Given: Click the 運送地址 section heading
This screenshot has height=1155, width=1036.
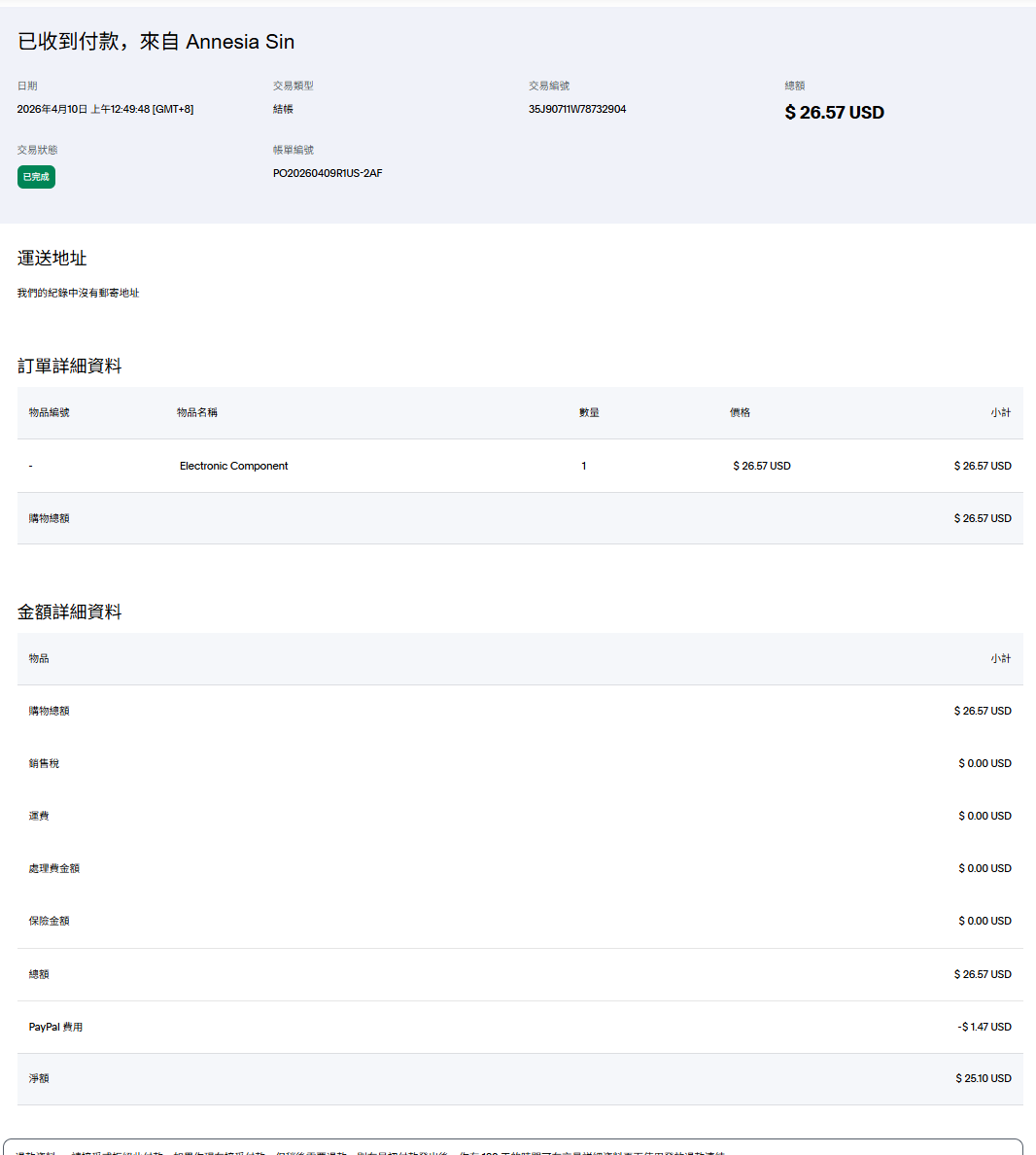Looking at the screenshot, I should [x=52, y=258].
